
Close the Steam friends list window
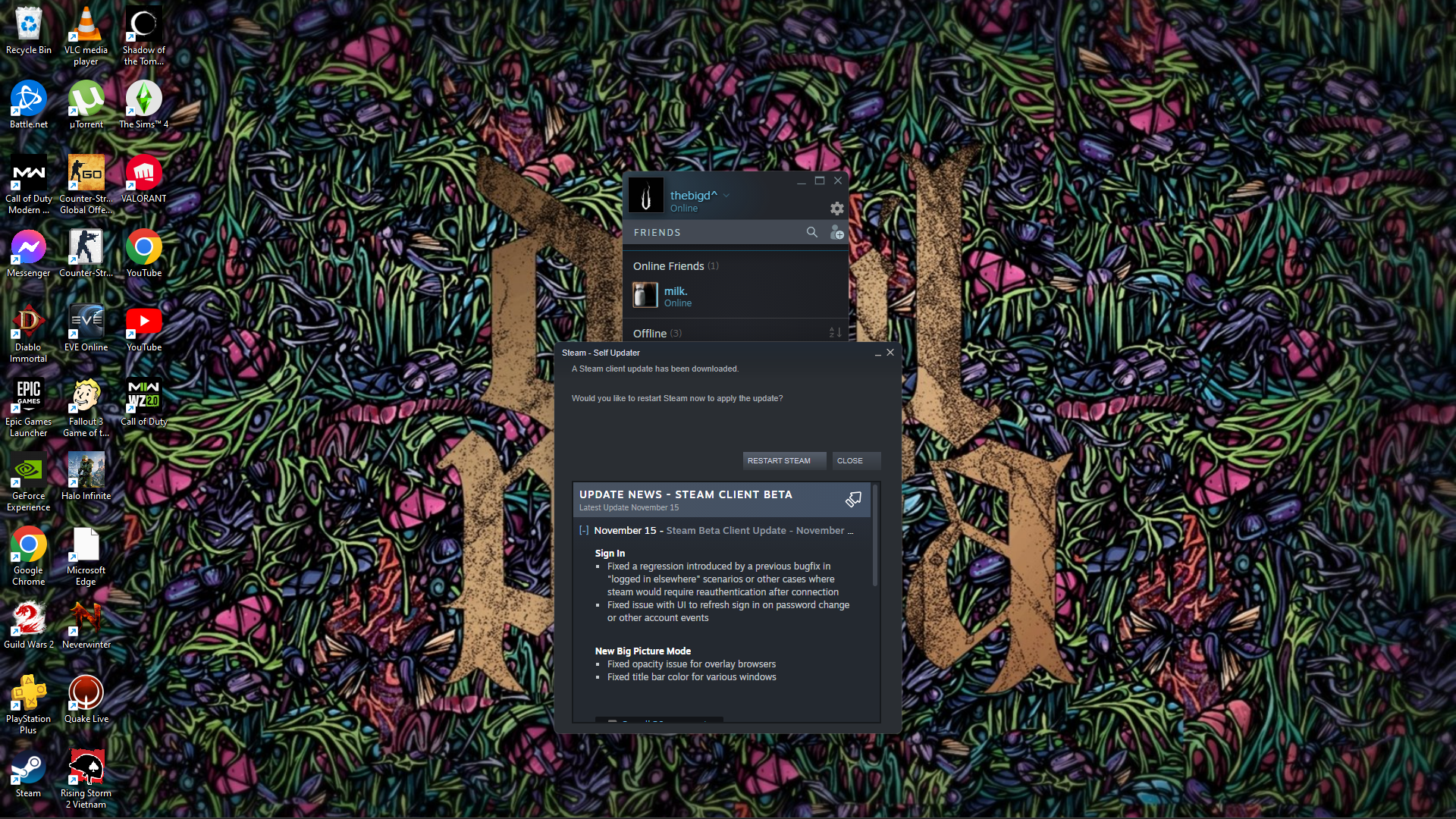[838, 180]
